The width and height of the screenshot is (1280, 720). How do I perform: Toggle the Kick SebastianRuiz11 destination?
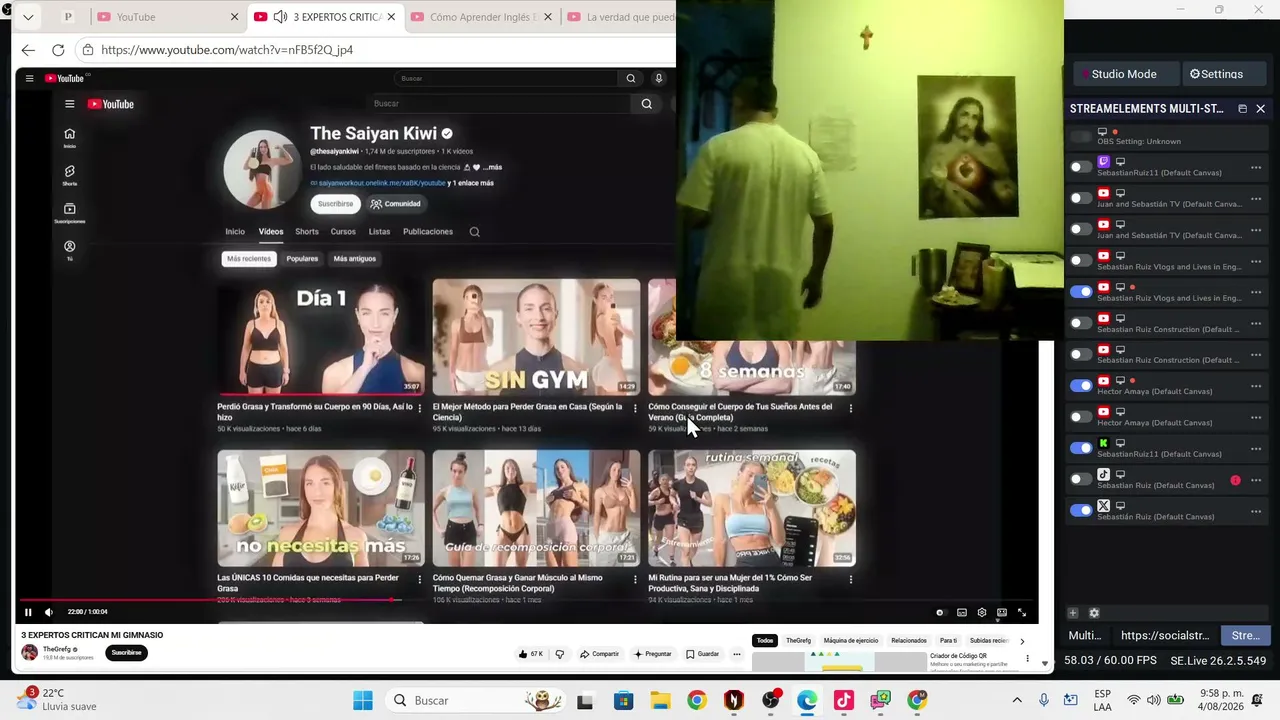[1081, 448]
